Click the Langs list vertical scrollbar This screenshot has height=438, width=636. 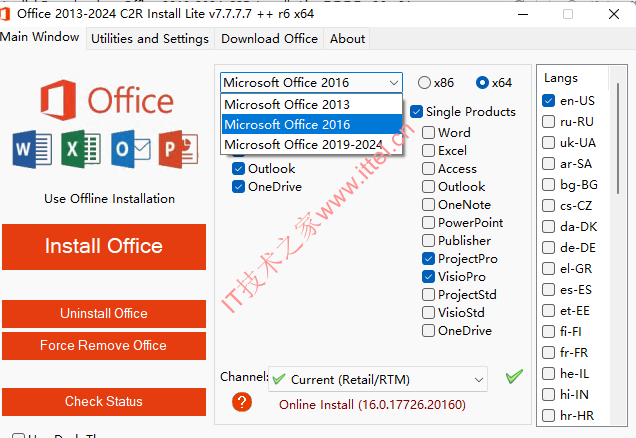(x=618, y=138)
